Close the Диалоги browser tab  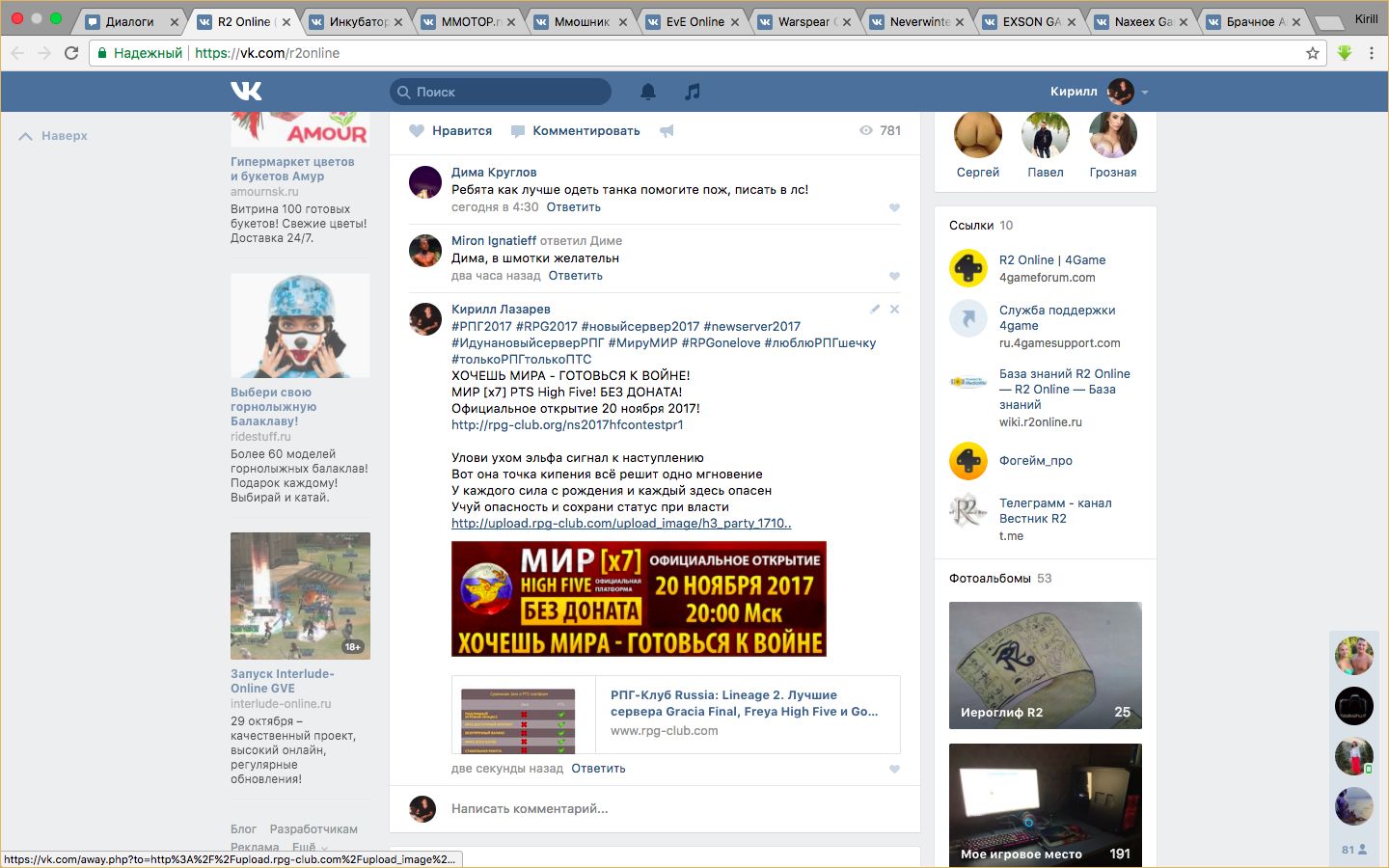pos(174,21)
